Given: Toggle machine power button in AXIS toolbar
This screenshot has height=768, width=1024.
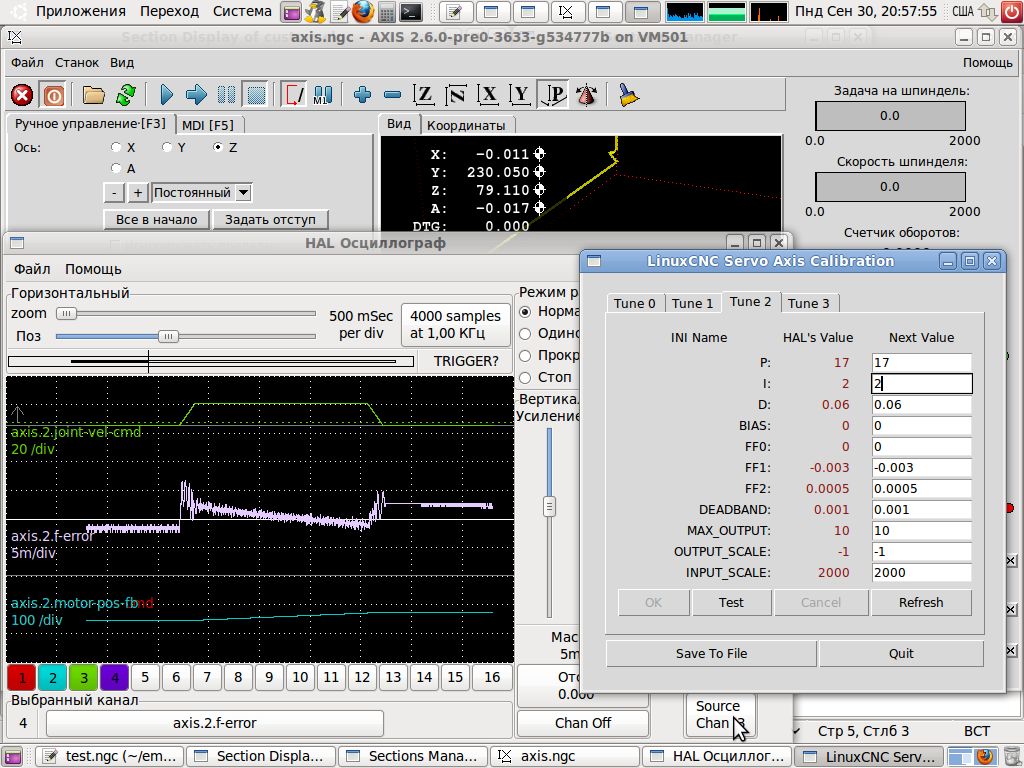Looking at the screenshot, I should [x=54, y=95].
